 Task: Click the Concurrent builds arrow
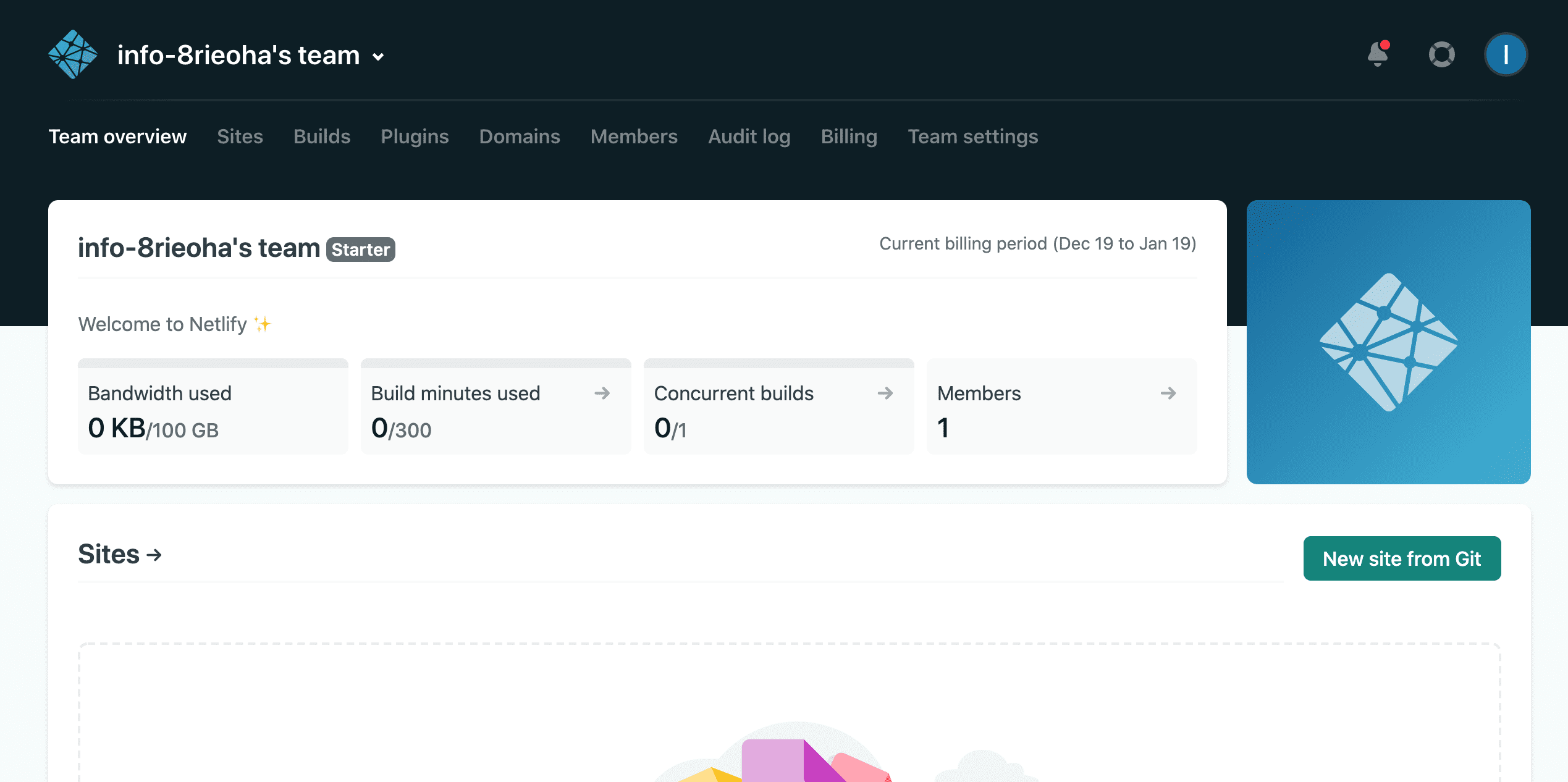tap(885, 393)
